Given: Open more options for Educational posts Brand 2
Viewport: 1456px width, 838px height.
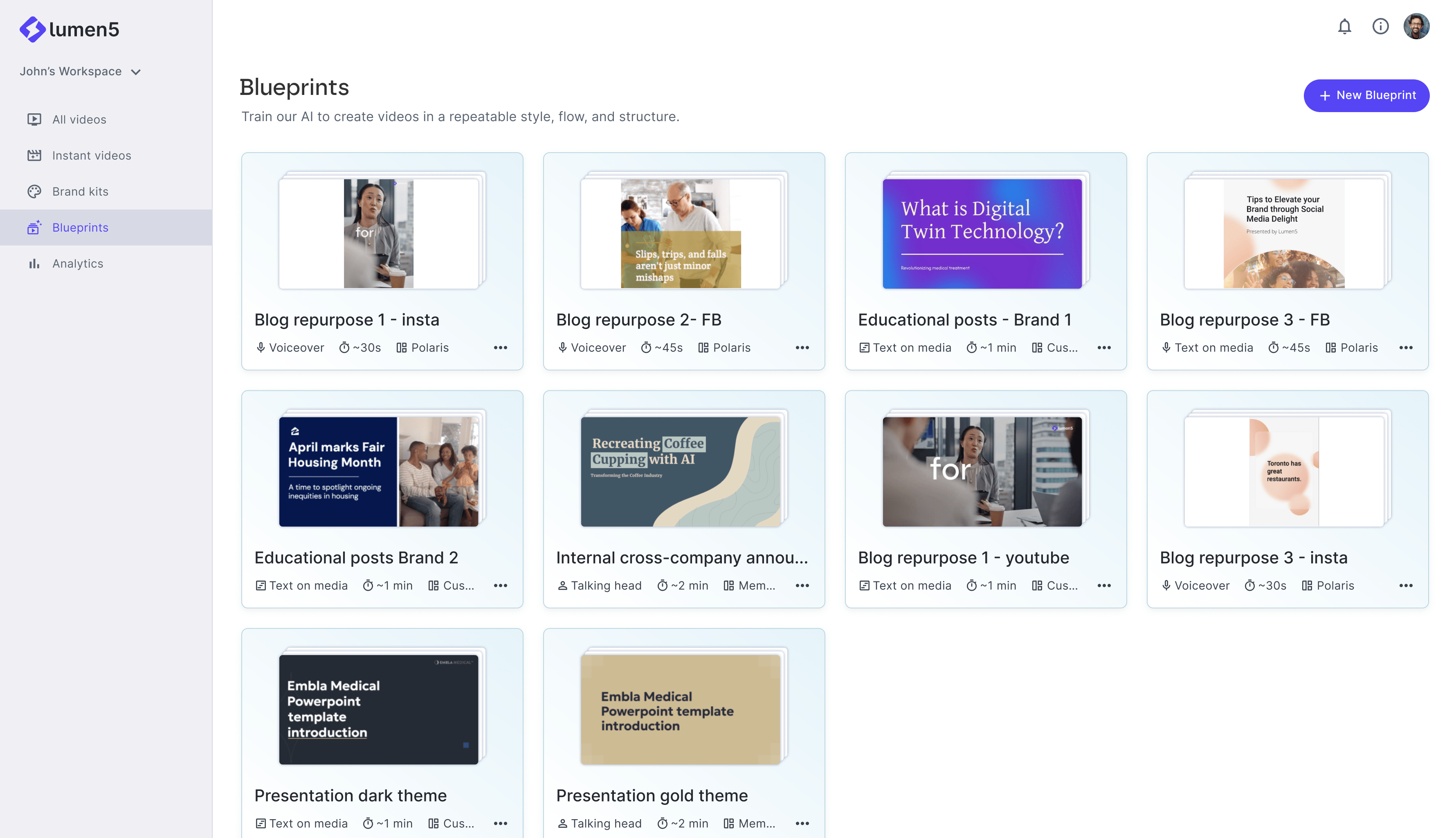Looking at the screenshot, I should coord(500,586).
